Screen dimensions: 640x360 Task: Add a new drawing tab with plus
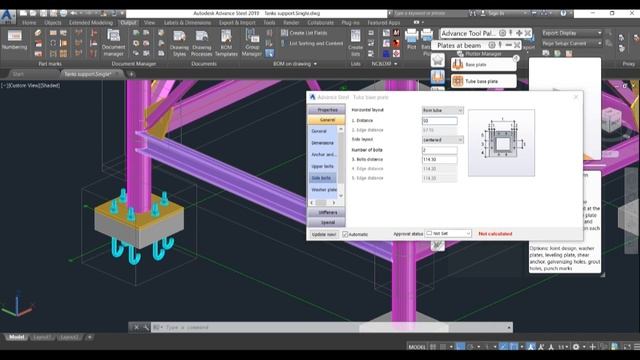pos(131,74)
